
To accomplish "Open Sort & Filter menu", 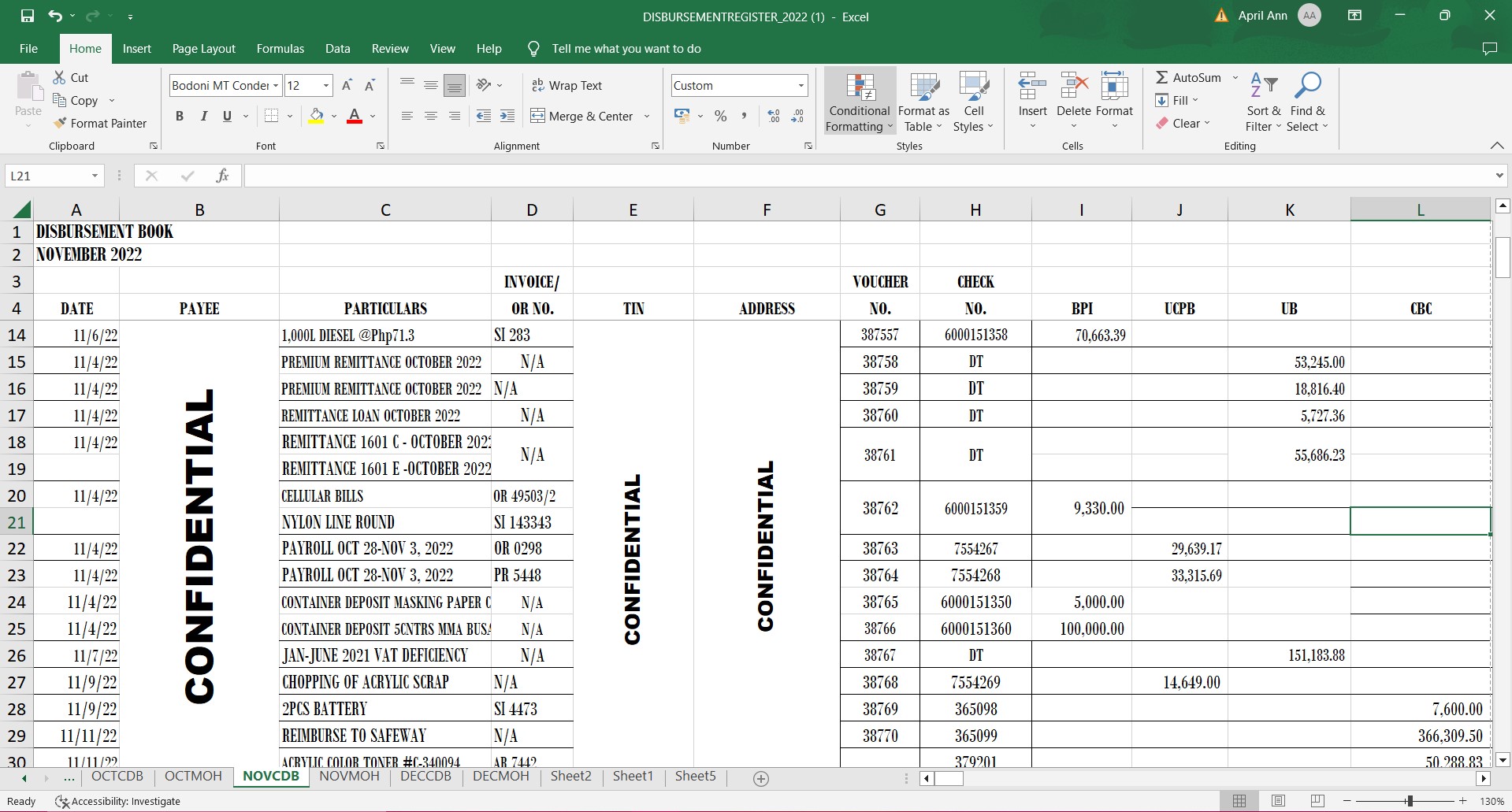I will tap(1263, 101).
